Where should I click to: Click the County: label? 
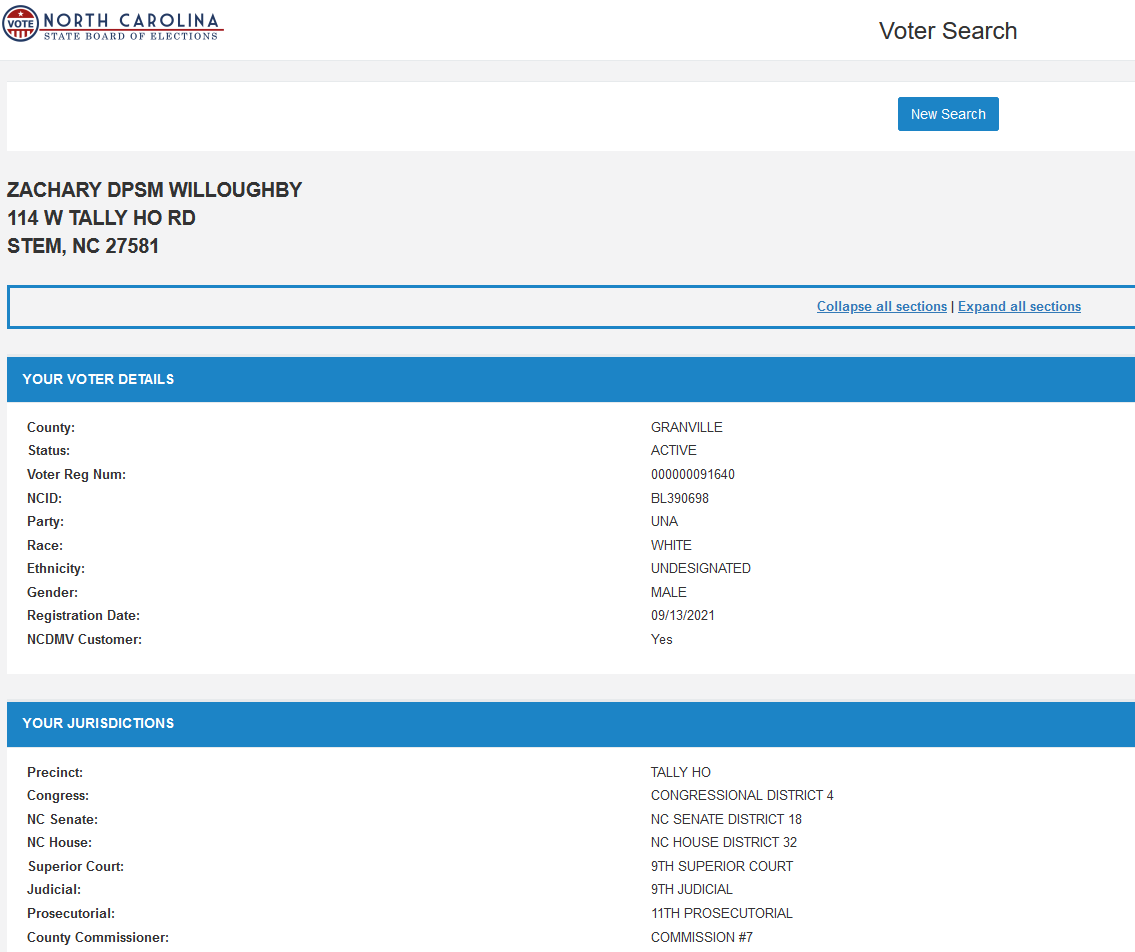pyautogui.click(x=51, y=427)
